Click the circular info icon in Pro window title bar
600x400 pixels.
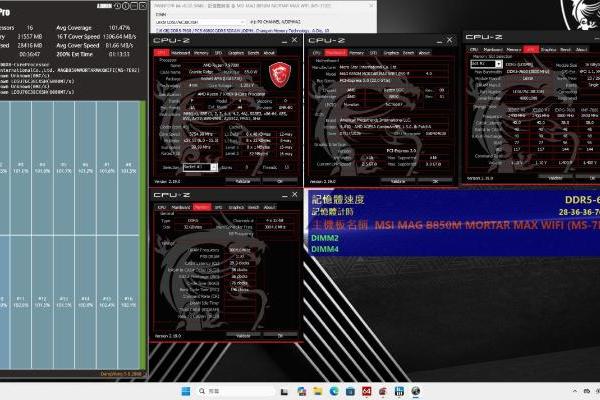click(126, 6)
